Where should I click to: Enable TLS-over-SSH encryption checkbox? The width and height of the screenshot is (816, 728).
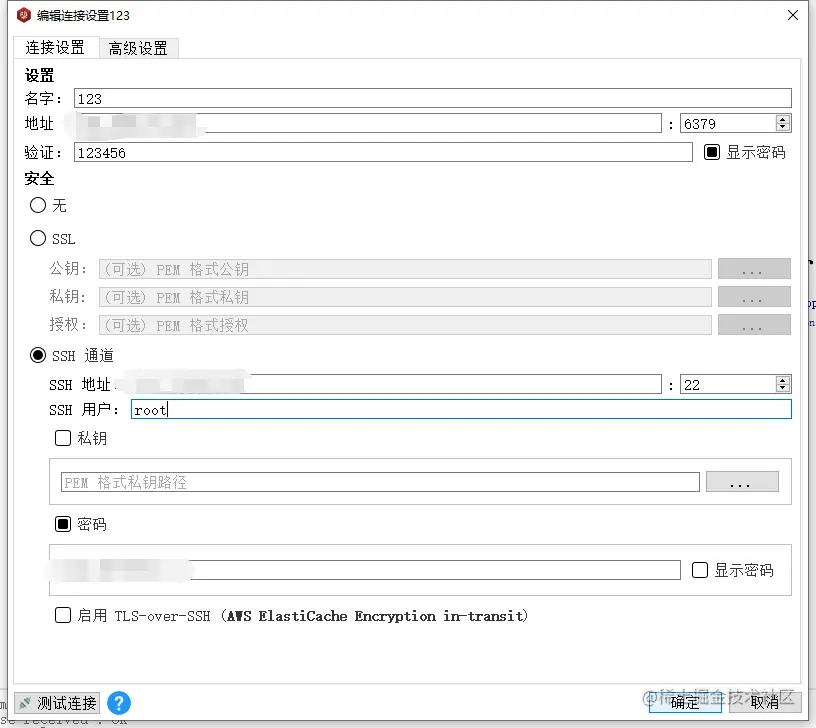63,616
